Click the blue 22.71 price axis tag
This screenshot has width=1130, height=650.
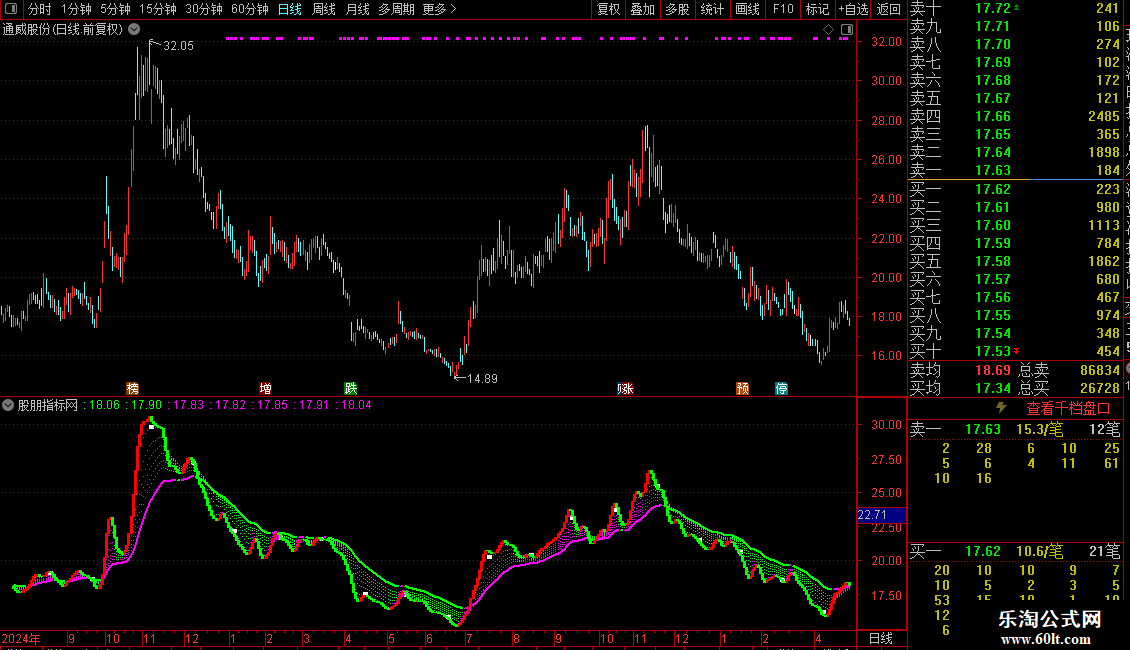point(881,515)
